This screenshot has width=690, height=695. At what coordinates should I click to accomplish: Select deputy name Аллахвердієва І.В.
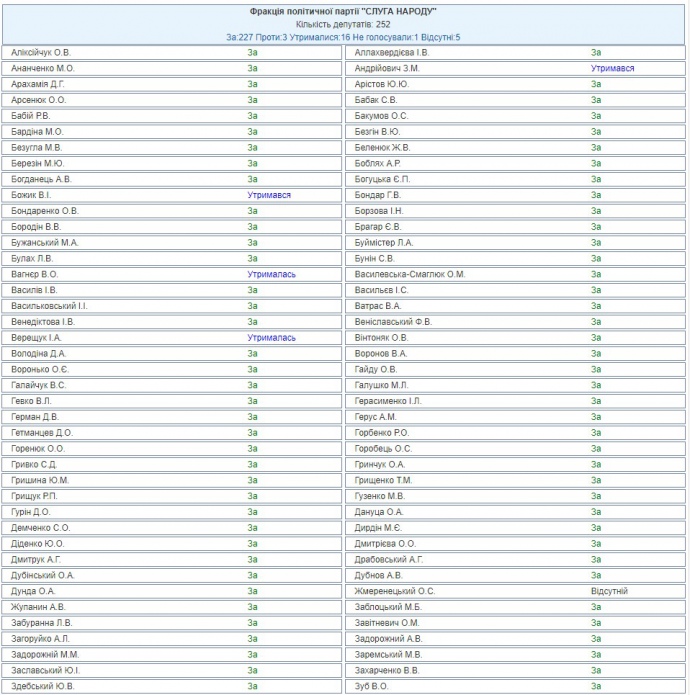(392, 52)
